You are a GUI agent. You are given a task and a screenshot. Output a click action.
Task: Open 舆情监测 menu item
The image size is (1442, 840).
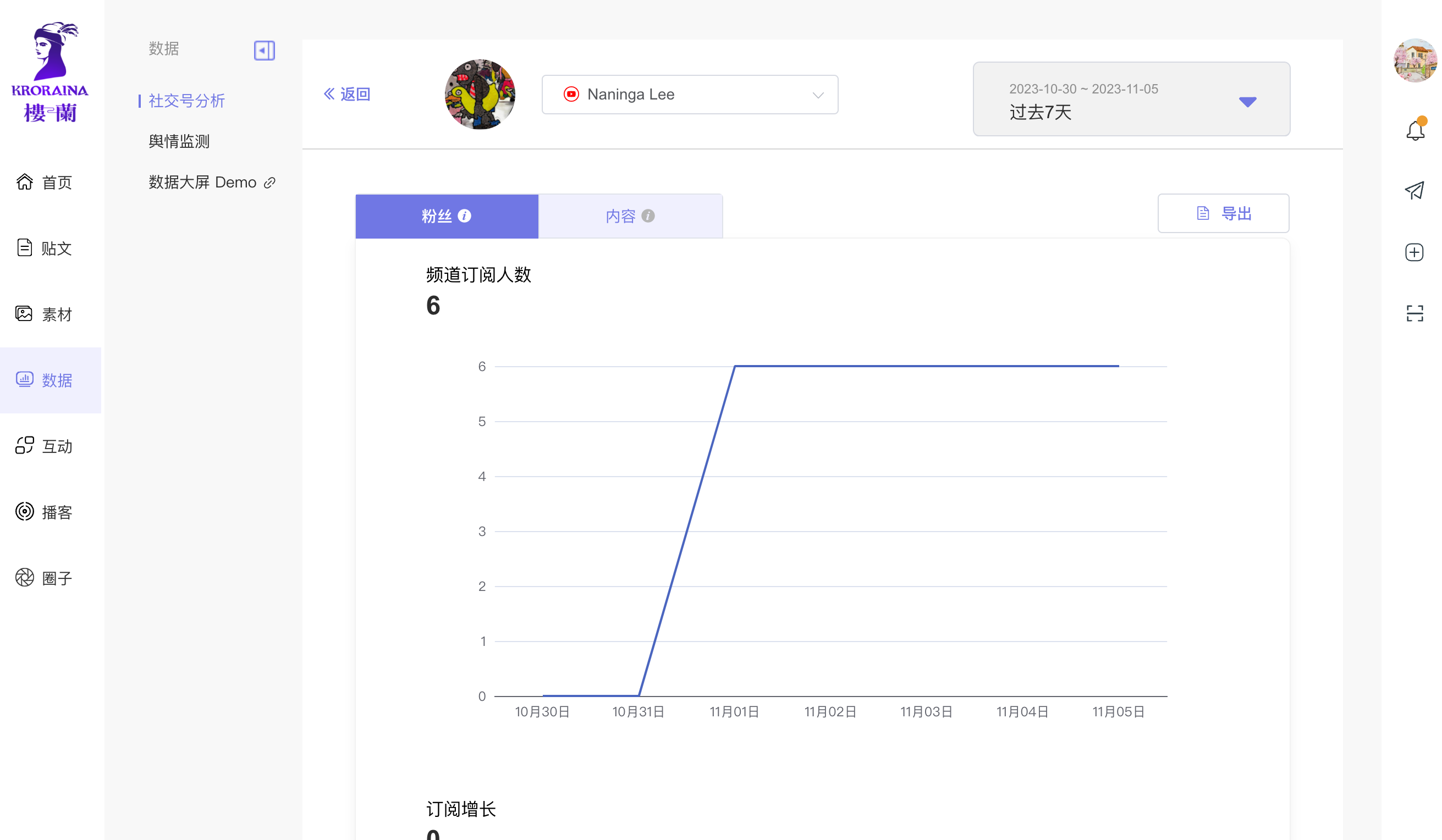point(179,141)
